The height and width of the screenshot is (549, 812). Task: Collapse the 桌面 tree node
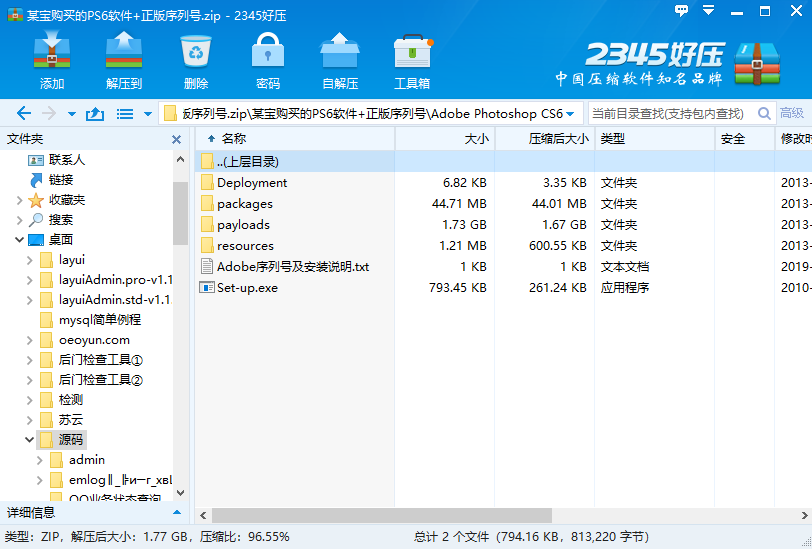19,240
